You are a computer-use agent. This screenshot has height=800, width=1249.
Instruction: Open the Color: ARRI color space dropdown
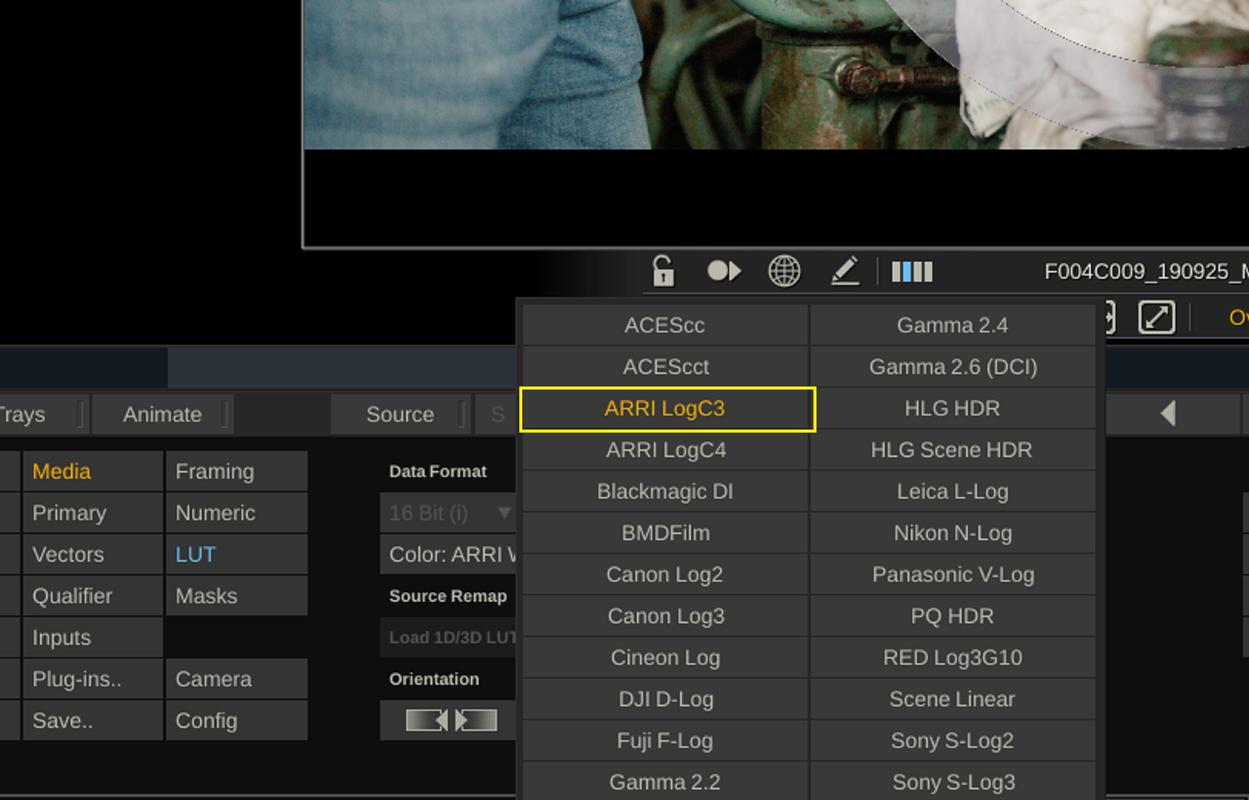[x=448, y=554]
